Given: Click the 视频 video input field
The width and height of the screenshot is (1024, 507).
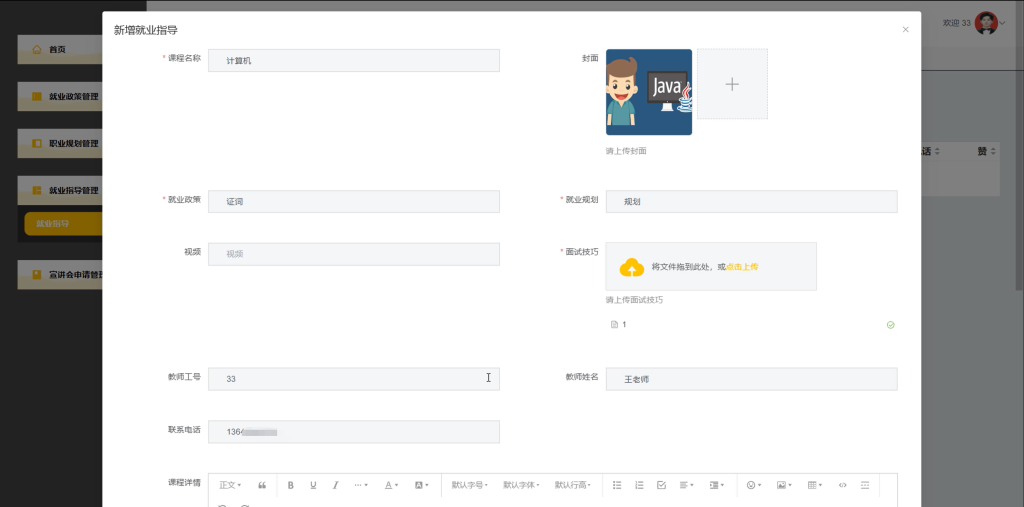Looking at the screenshot, I should click(x=354, y=254).
